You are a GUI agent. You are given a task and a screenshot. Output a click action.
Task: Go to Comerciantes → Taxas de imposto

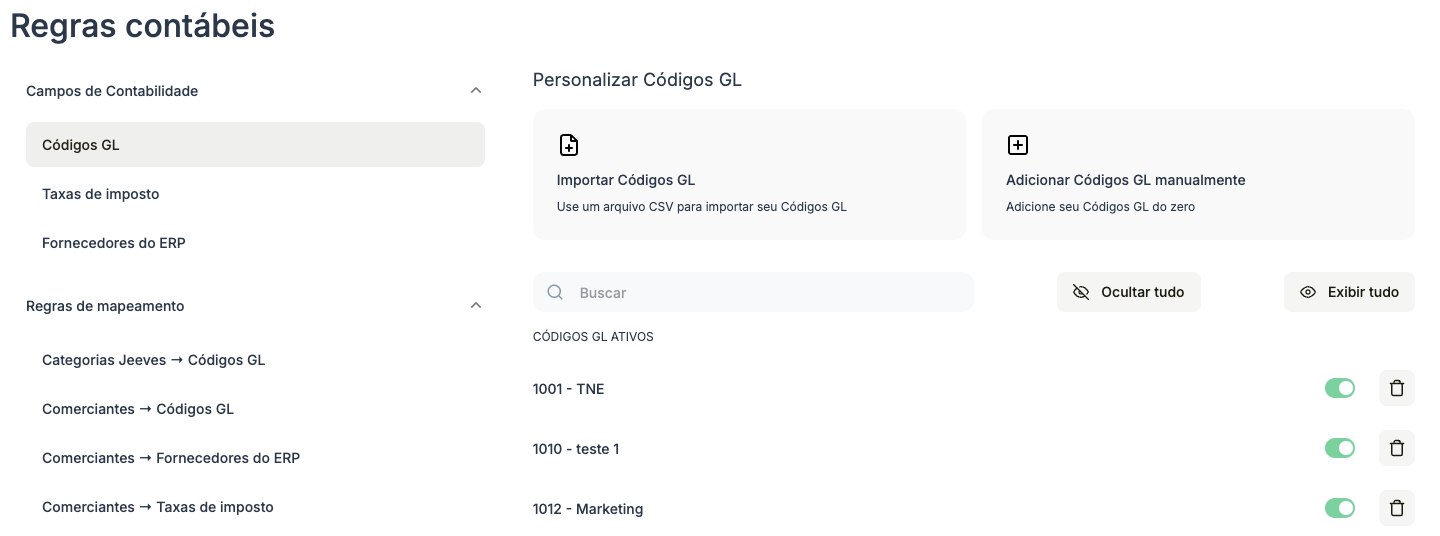(158, 507)
